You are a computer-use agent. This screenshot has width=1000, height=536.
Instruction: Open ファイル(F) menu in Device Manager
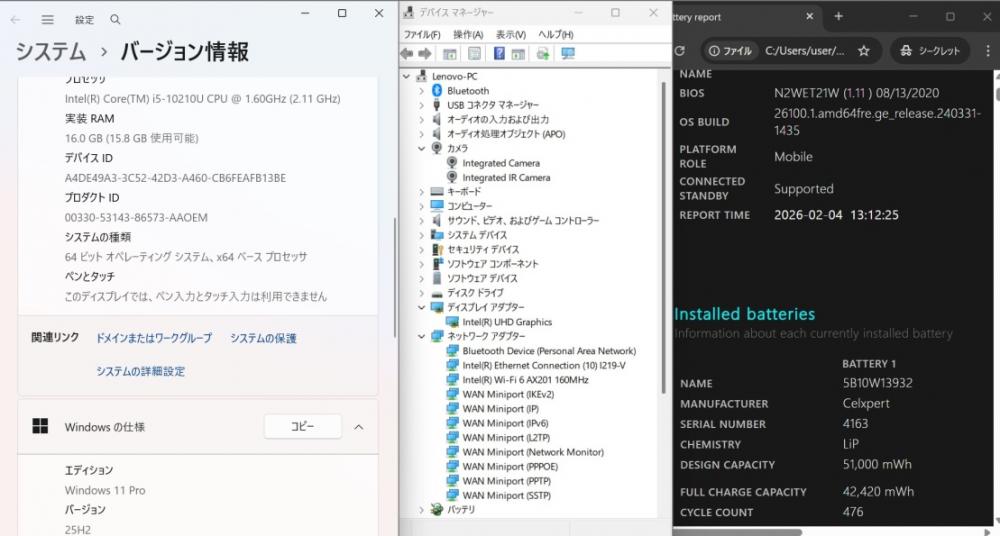click(x=422, y=34)
